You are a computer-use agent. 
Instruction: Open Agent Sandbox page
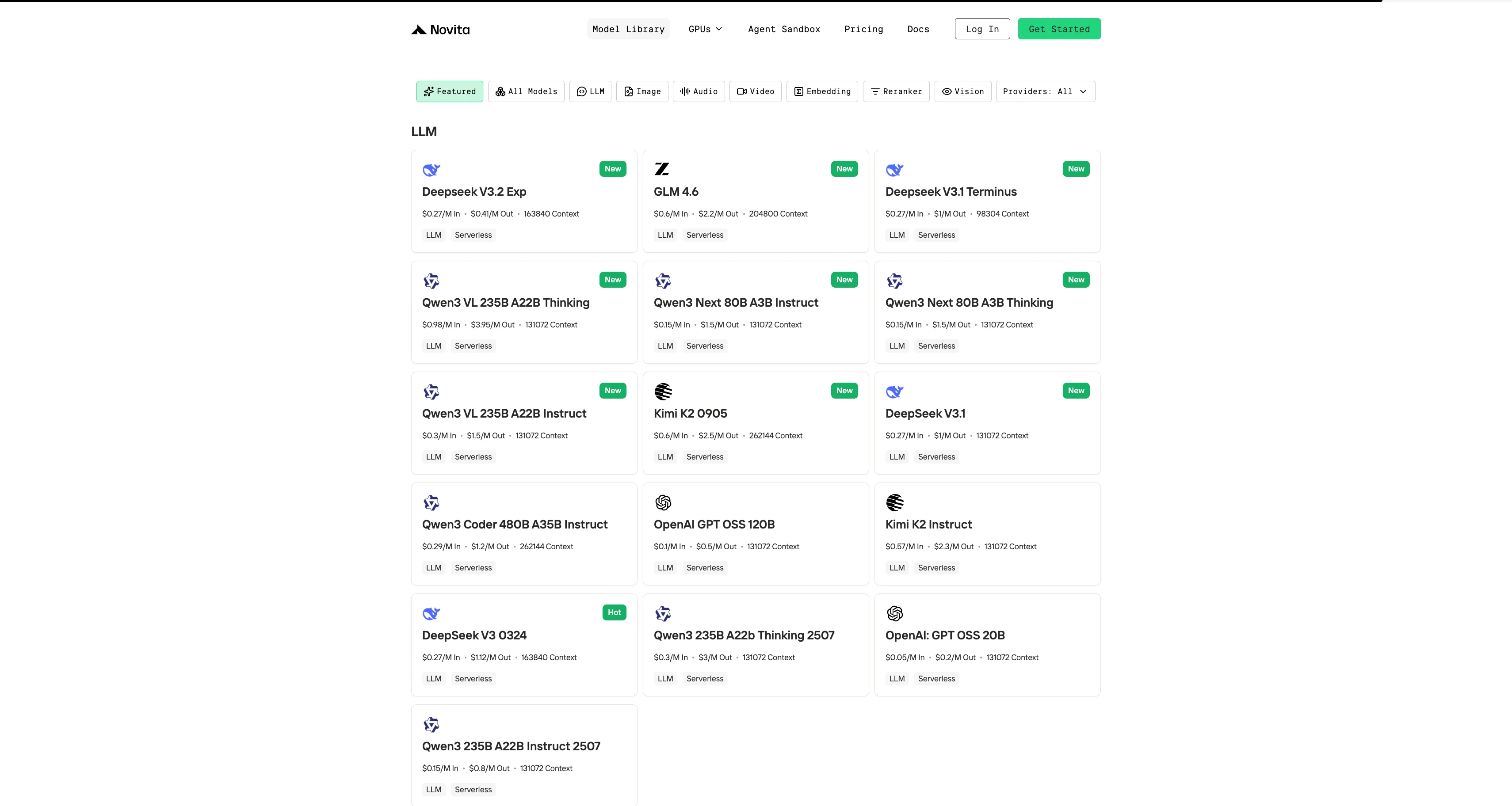pyautogui.click(x=783, y=29)
